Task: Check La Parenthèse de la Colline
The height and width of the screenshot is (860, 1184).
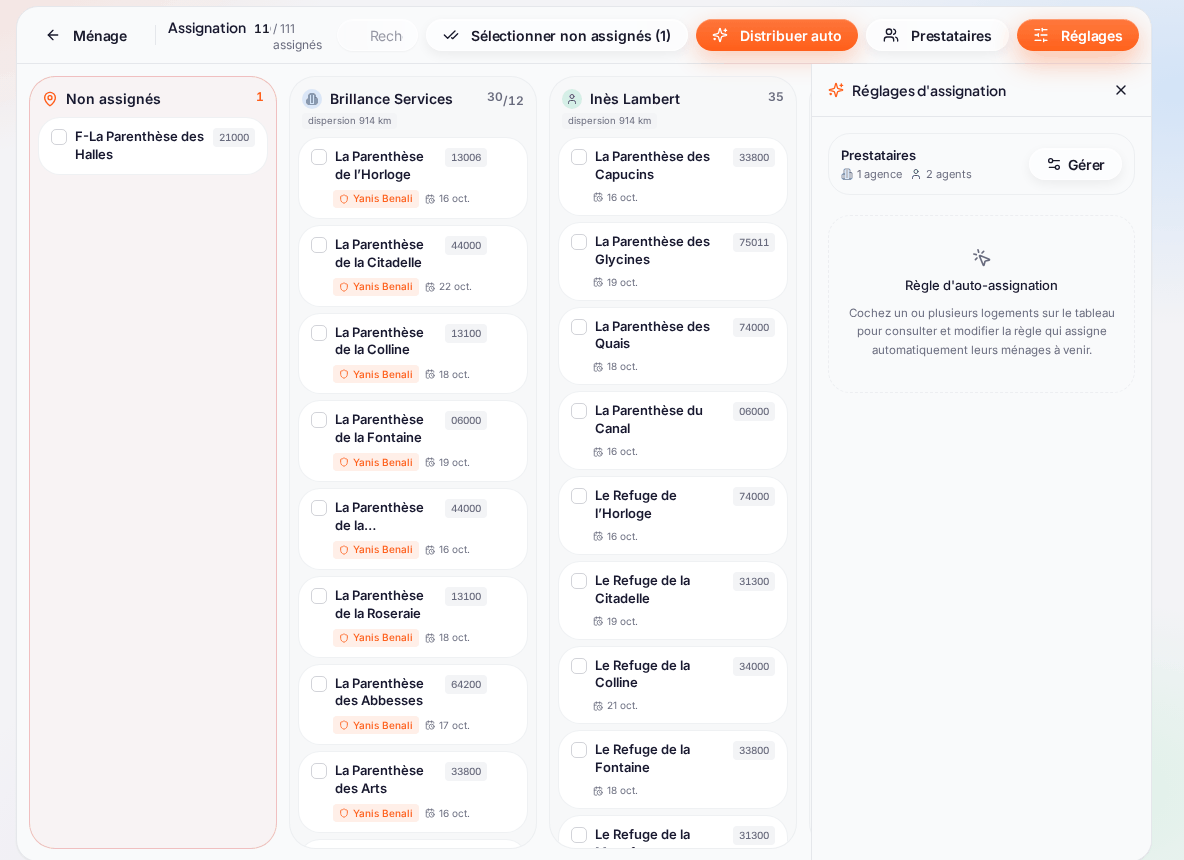Action: coord(319,333)
